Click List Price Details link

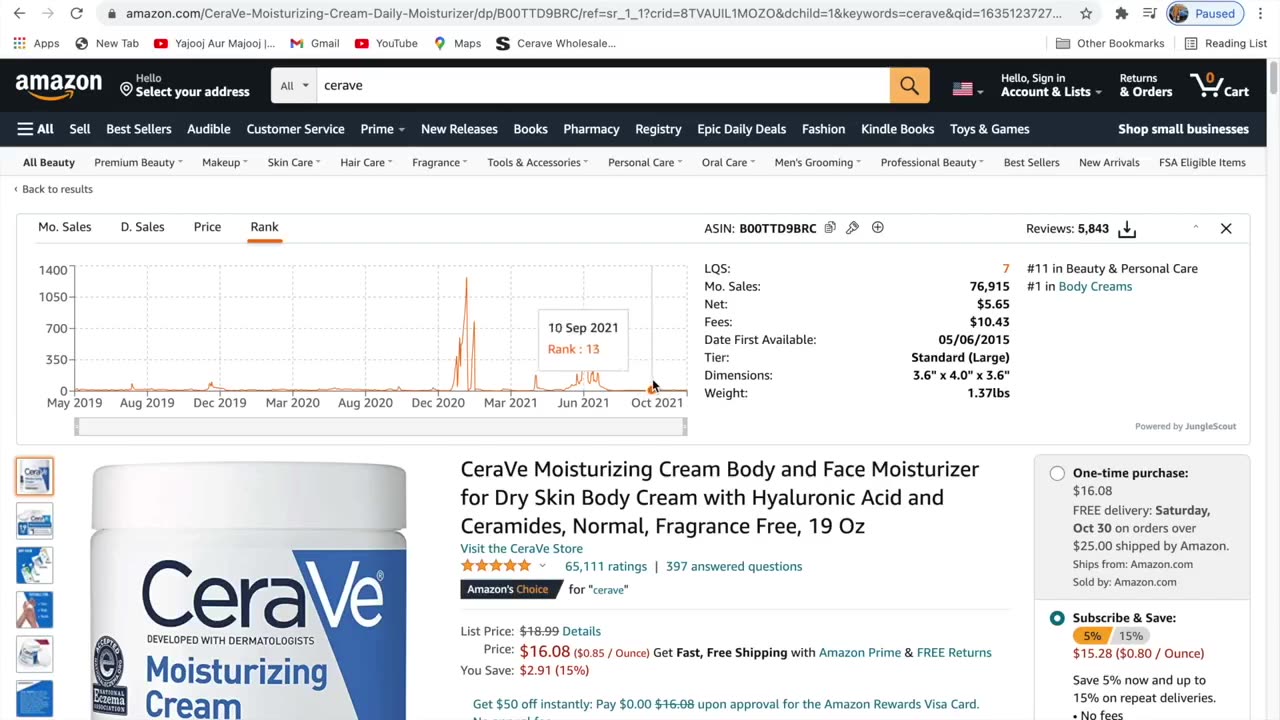point(581,631)
